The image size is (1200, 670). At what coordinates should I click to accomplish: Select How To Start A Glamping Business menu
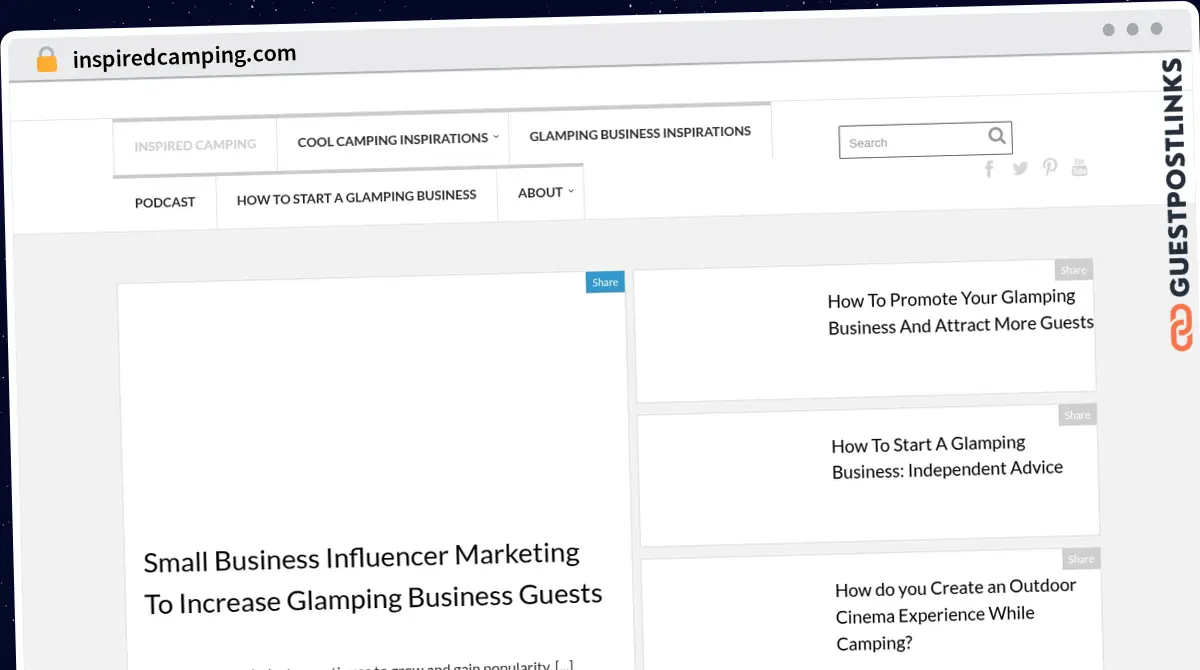(x=356, y=197)
